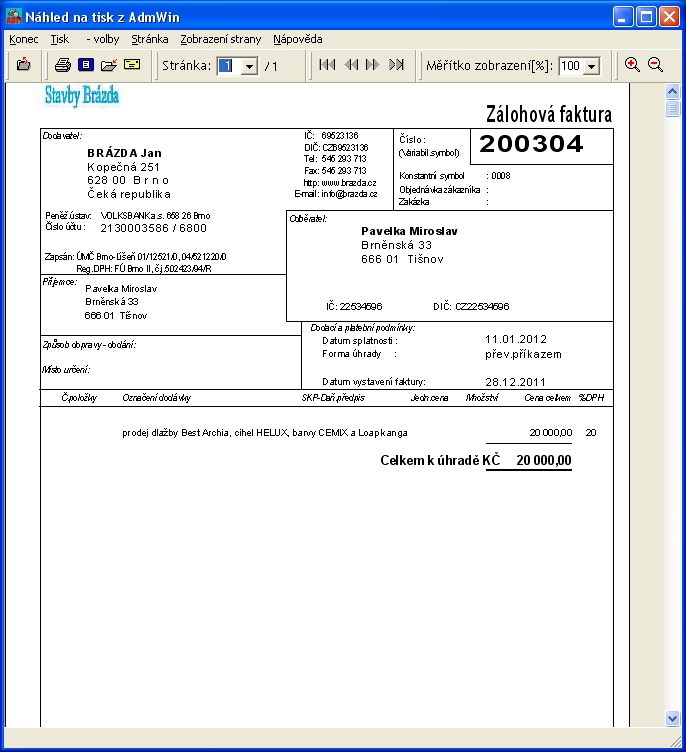Click account number 2130003586 / 6800

(x=154, y=228)
